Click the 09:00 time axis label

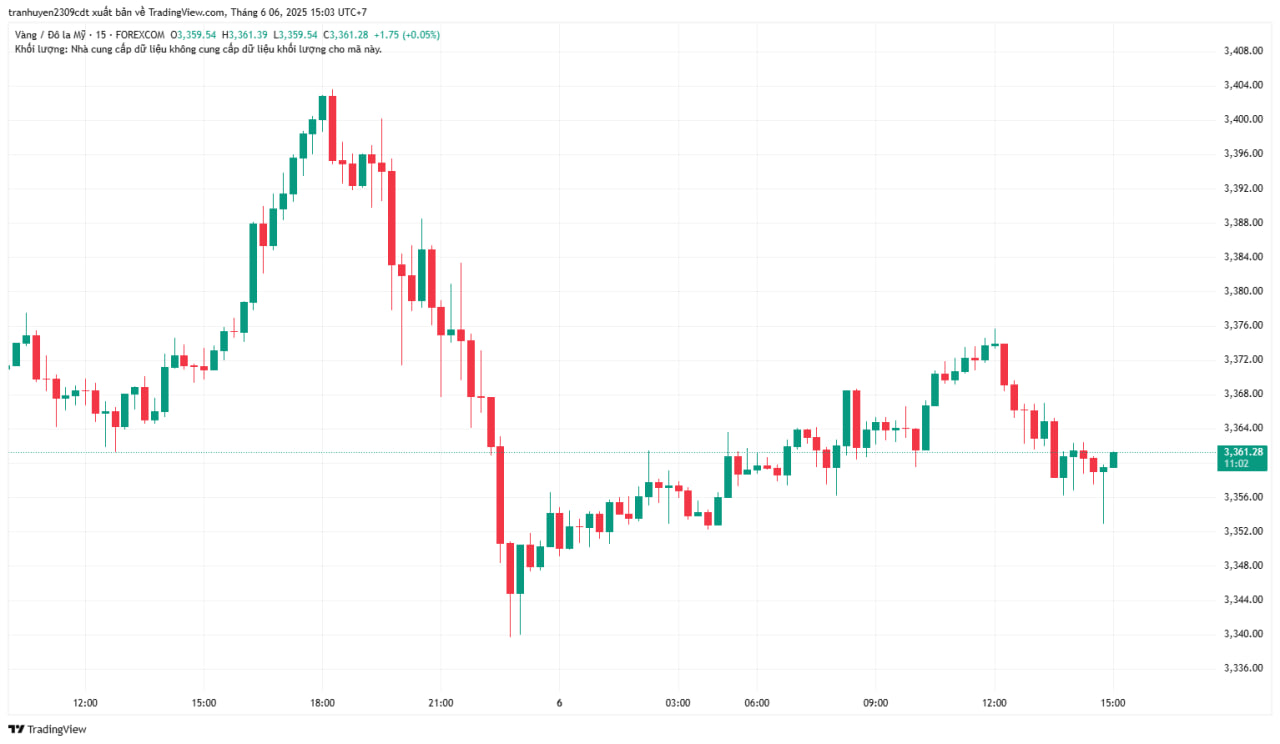click(875, 703)
